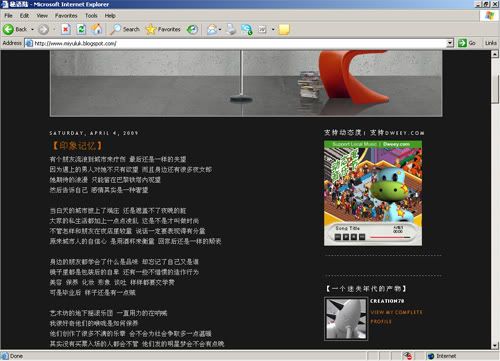Click the Print toolbar icon
The image size is (500, 361).
click(x=231, y=30)
